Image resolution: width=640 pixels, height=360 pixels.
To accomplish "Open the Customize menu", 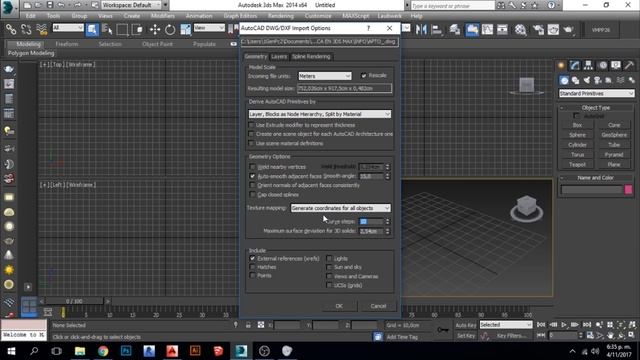I will pos(318,16).
